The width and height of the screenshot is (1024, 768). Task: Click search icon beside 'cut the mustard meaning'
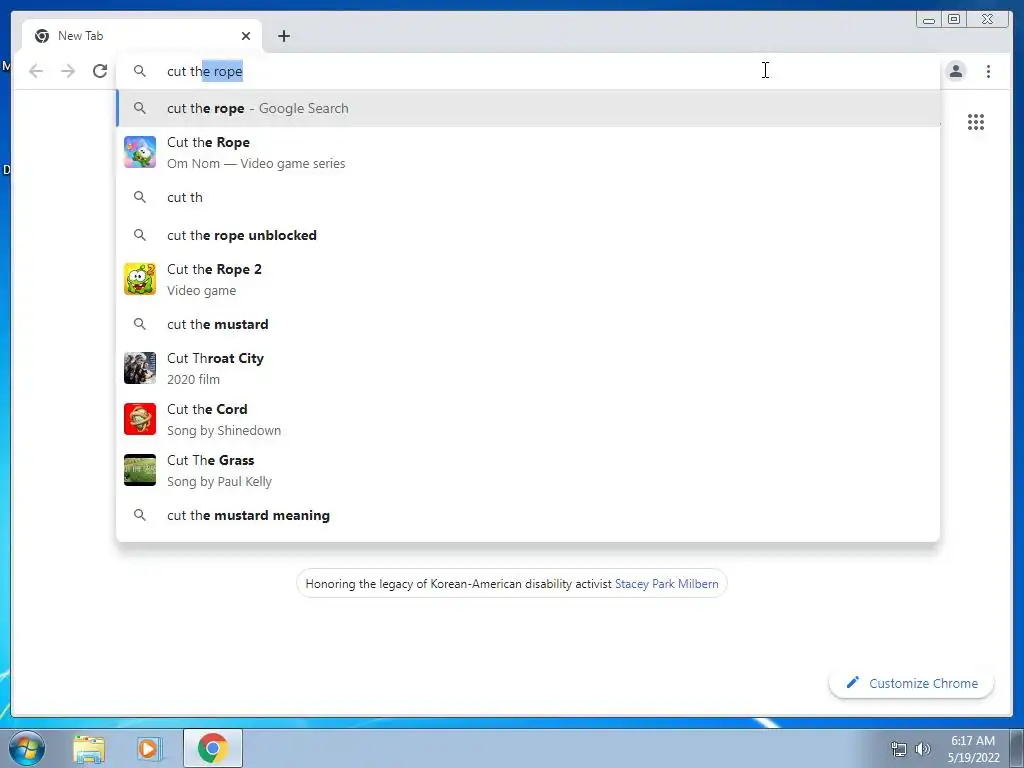point(140,515)
